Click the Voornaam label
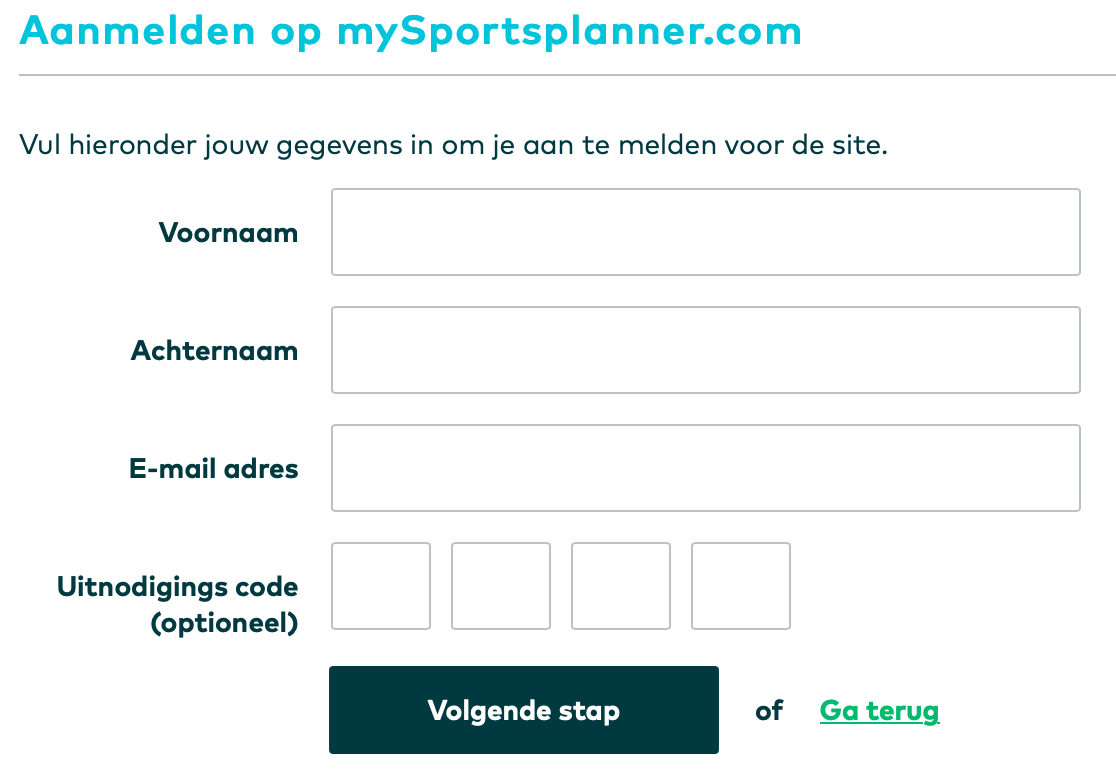Image resolution: width=1116 pixels, height=776 pixels. (228, 233)
